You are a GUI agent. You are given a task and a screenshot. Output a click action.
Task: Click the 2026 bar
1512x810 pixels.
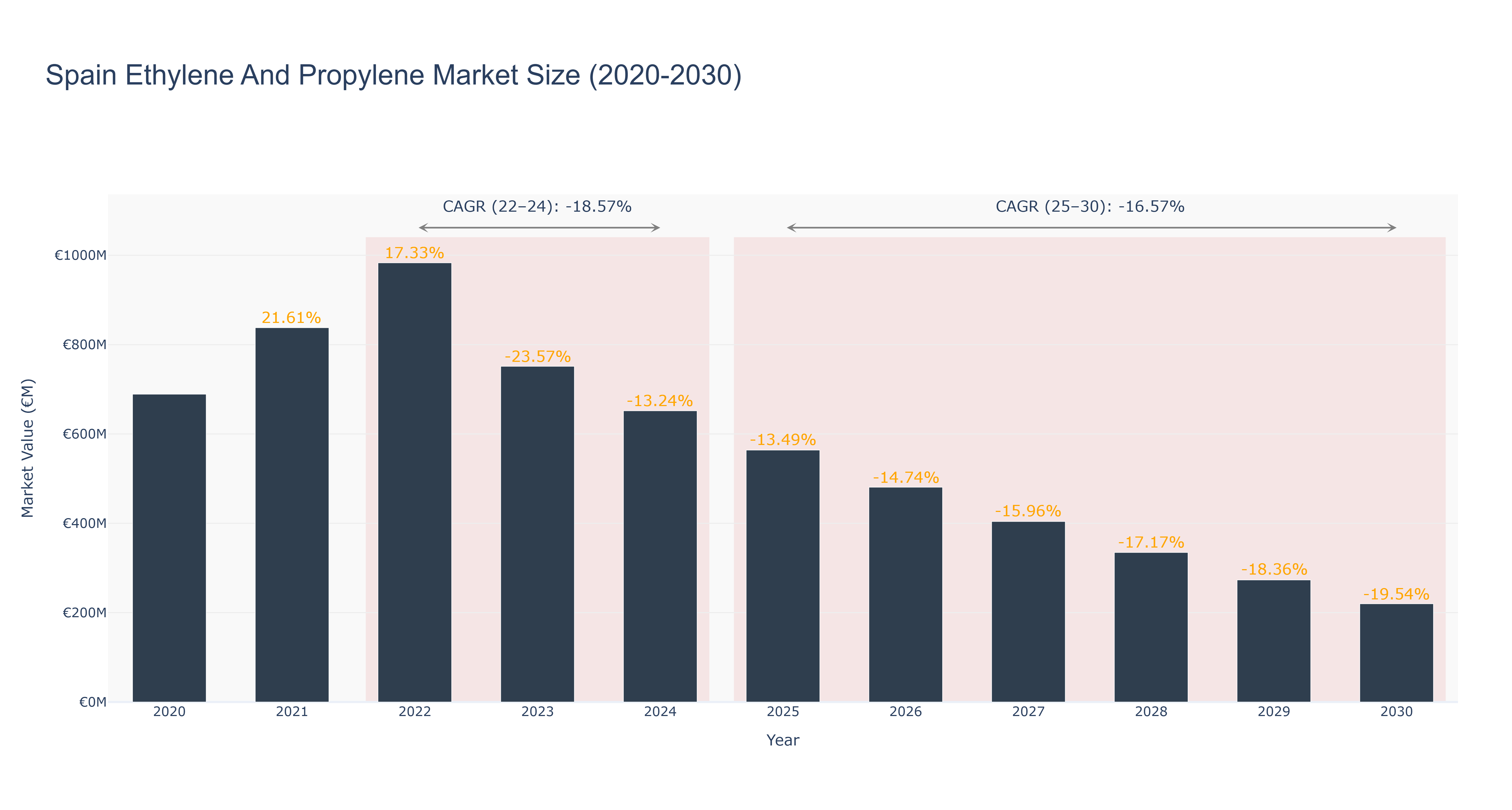pos(905,595)
